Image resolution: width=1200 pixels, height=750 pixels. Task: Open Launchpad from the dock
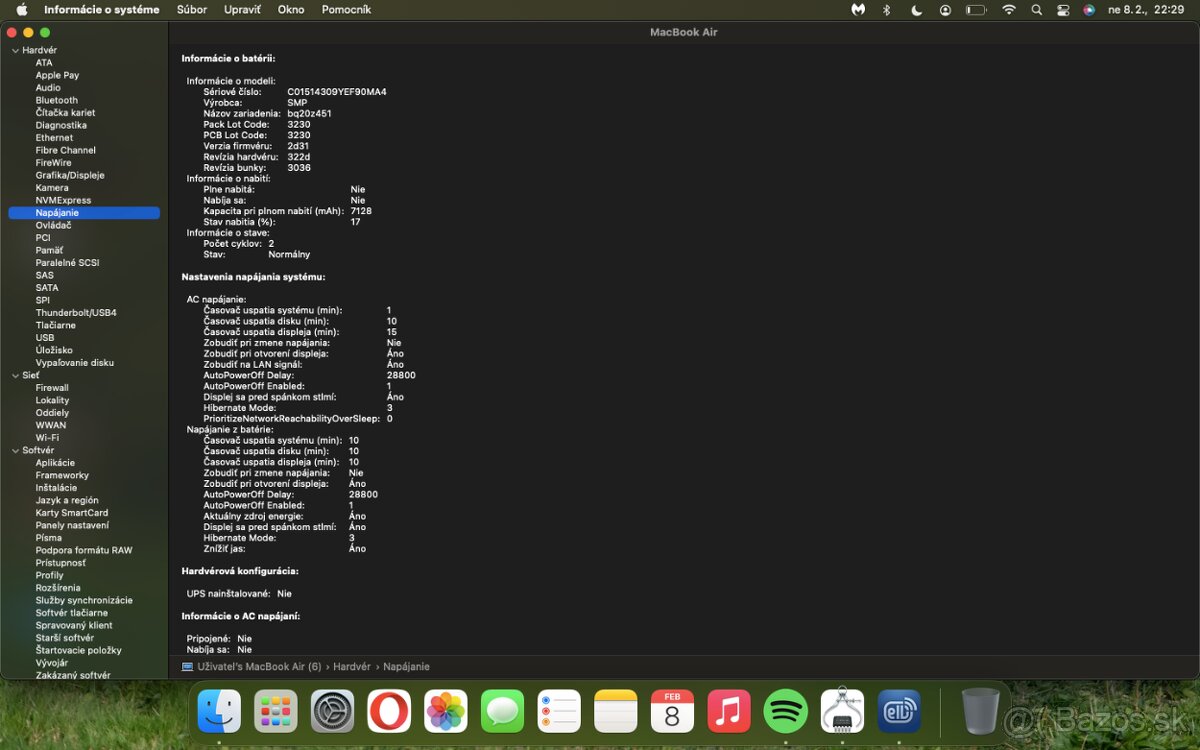click(x=275, y=712)
